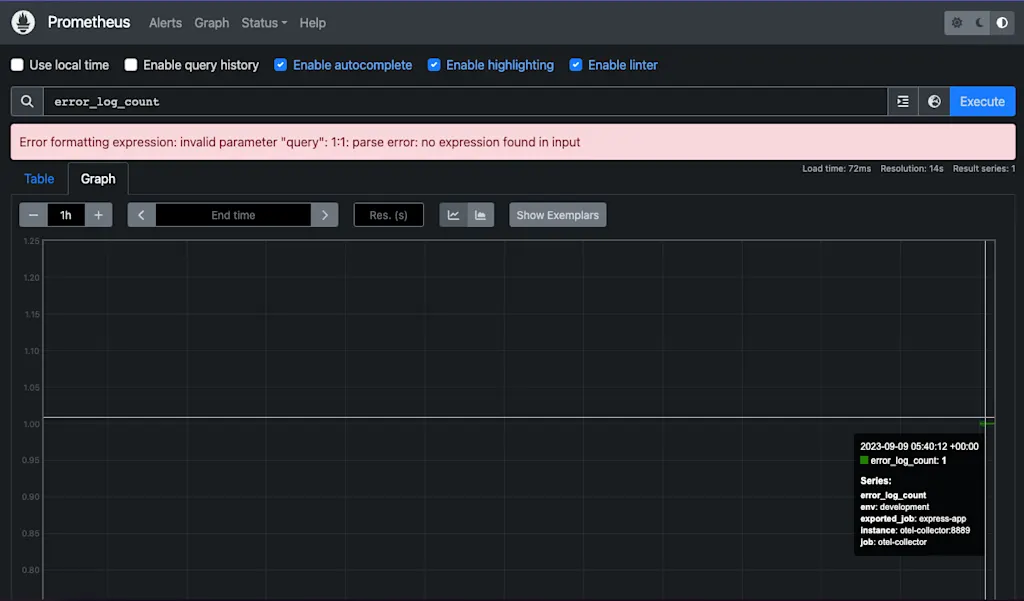Click the 1.25 y-axis label
Image resolution: width=1024 pixels, height=601 pixels.
click(31, 241)
